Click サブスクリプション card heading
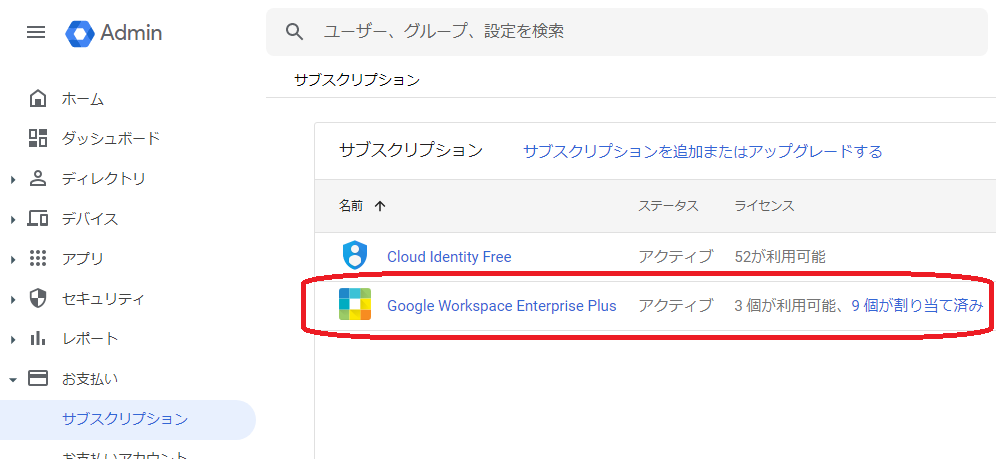This screenshot has width=996, height=459. 410,150
